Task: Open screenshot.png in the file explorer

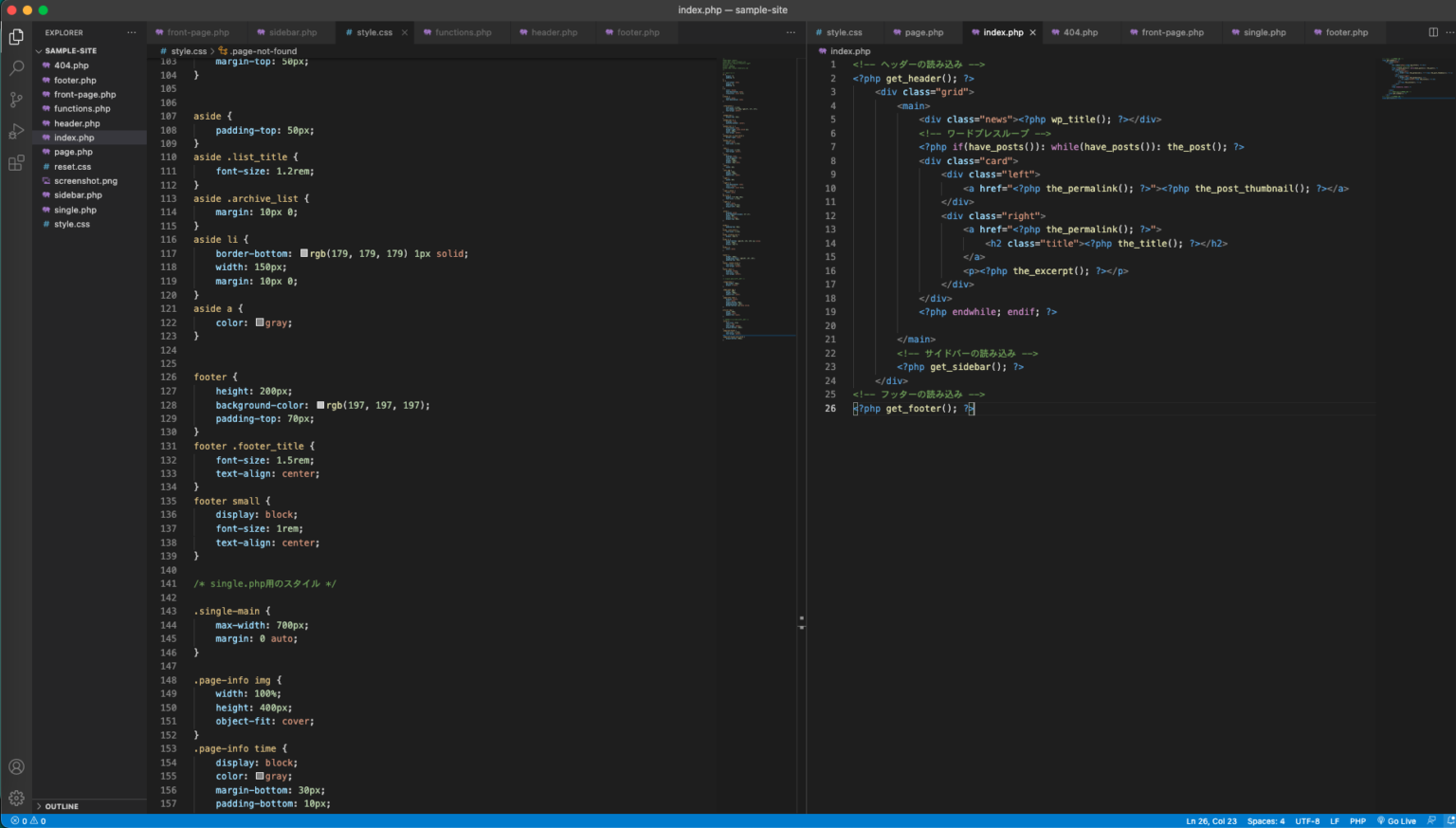Action: click(85, 181)
